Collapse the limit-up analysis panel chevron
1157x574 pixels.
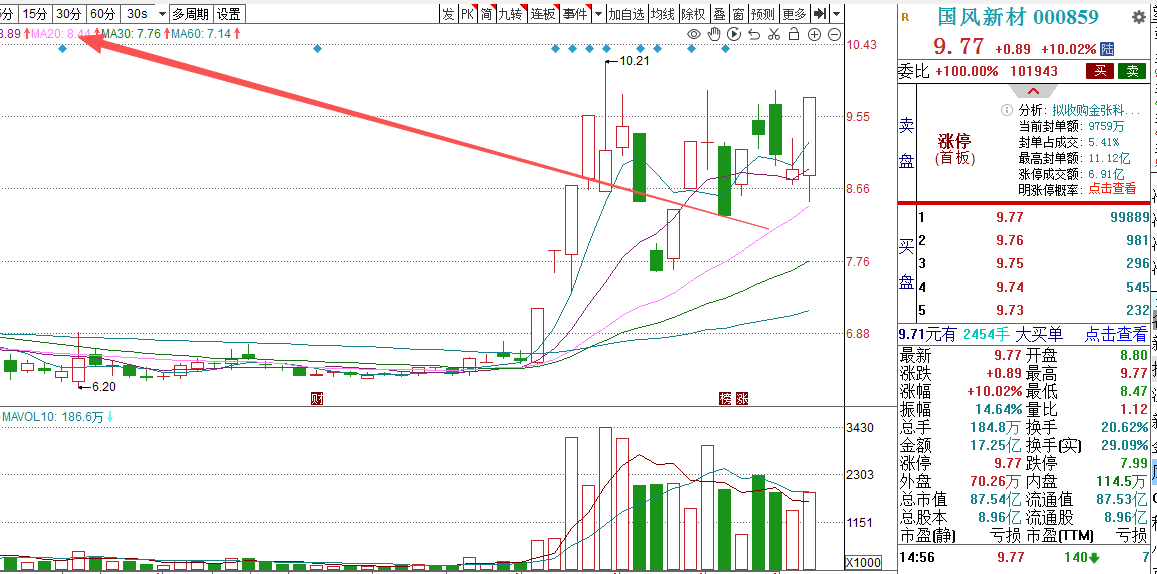1033,91
